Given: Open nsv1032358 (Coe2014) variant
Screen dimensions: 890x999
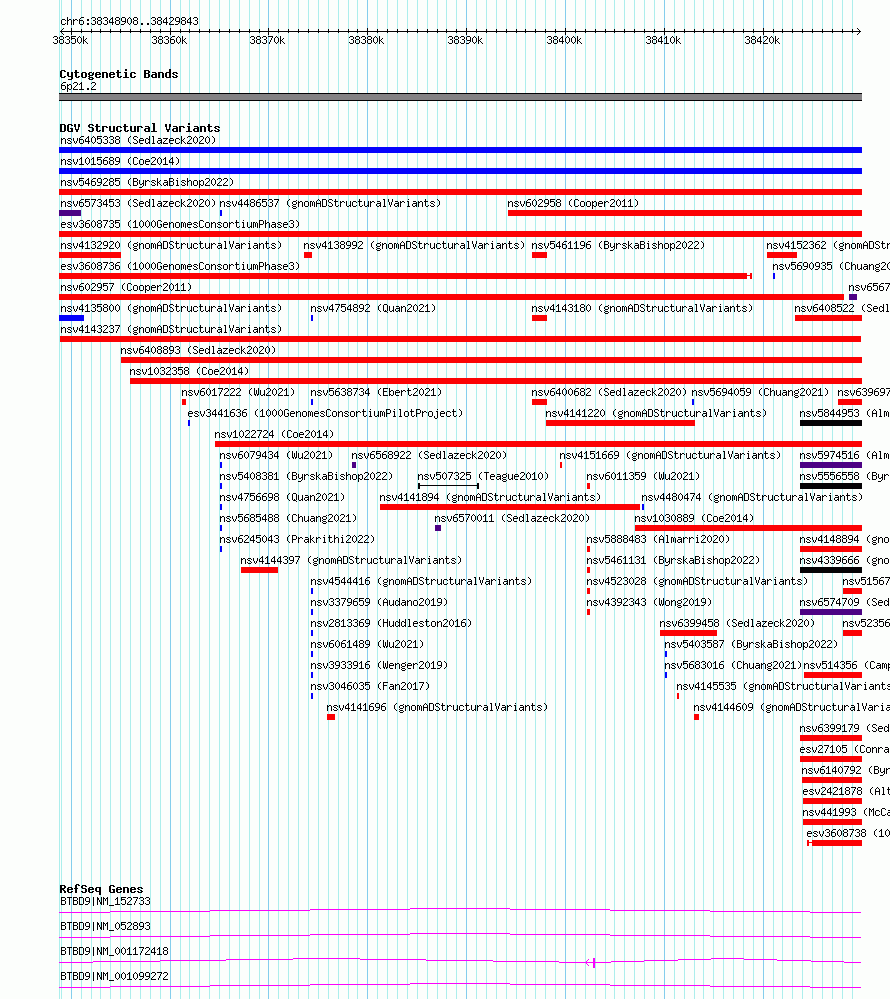Looking at the screenshot, I should tap(189, 371).
